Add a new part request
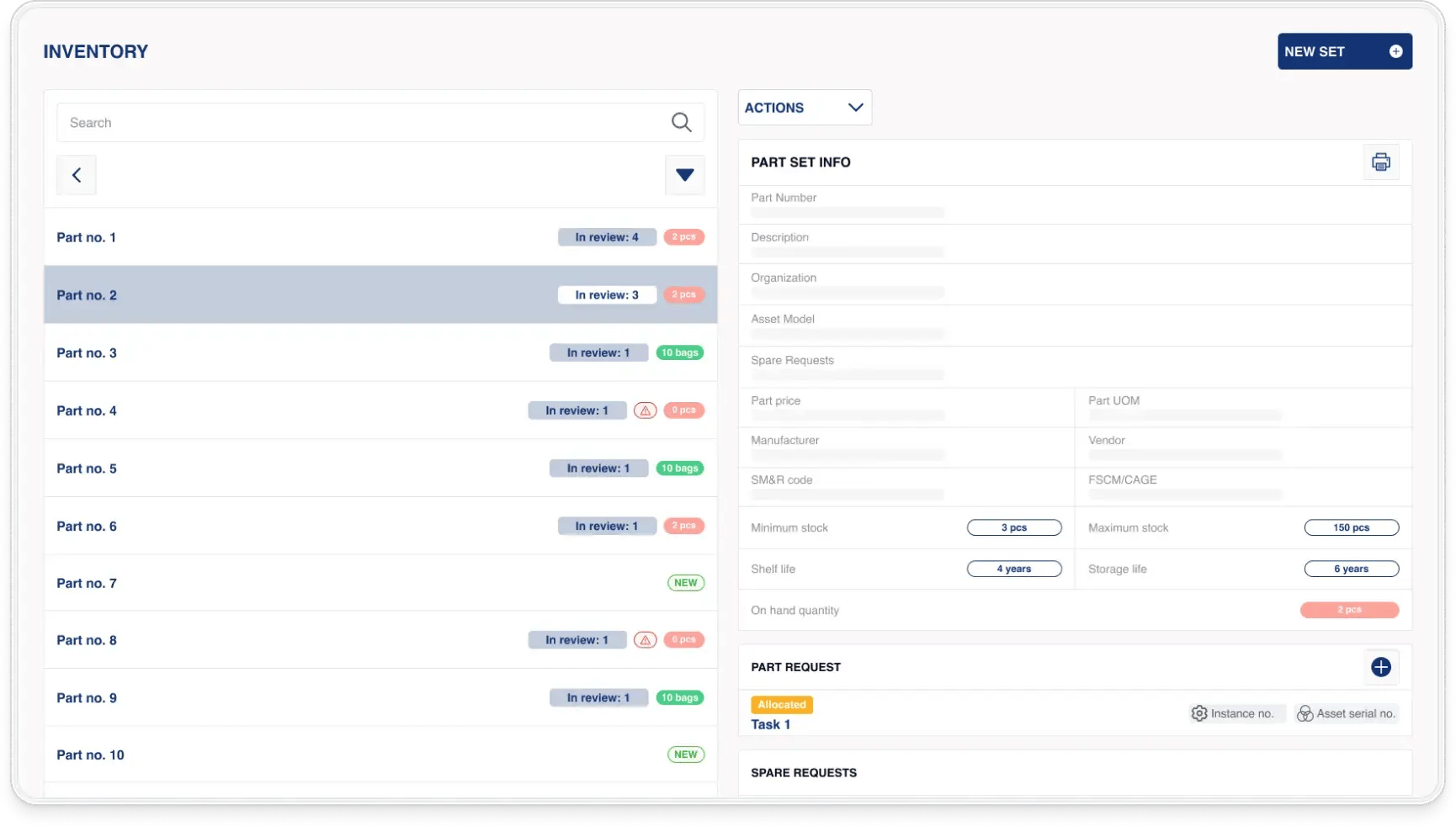The image size is (1456, 826). point(1380,667)
